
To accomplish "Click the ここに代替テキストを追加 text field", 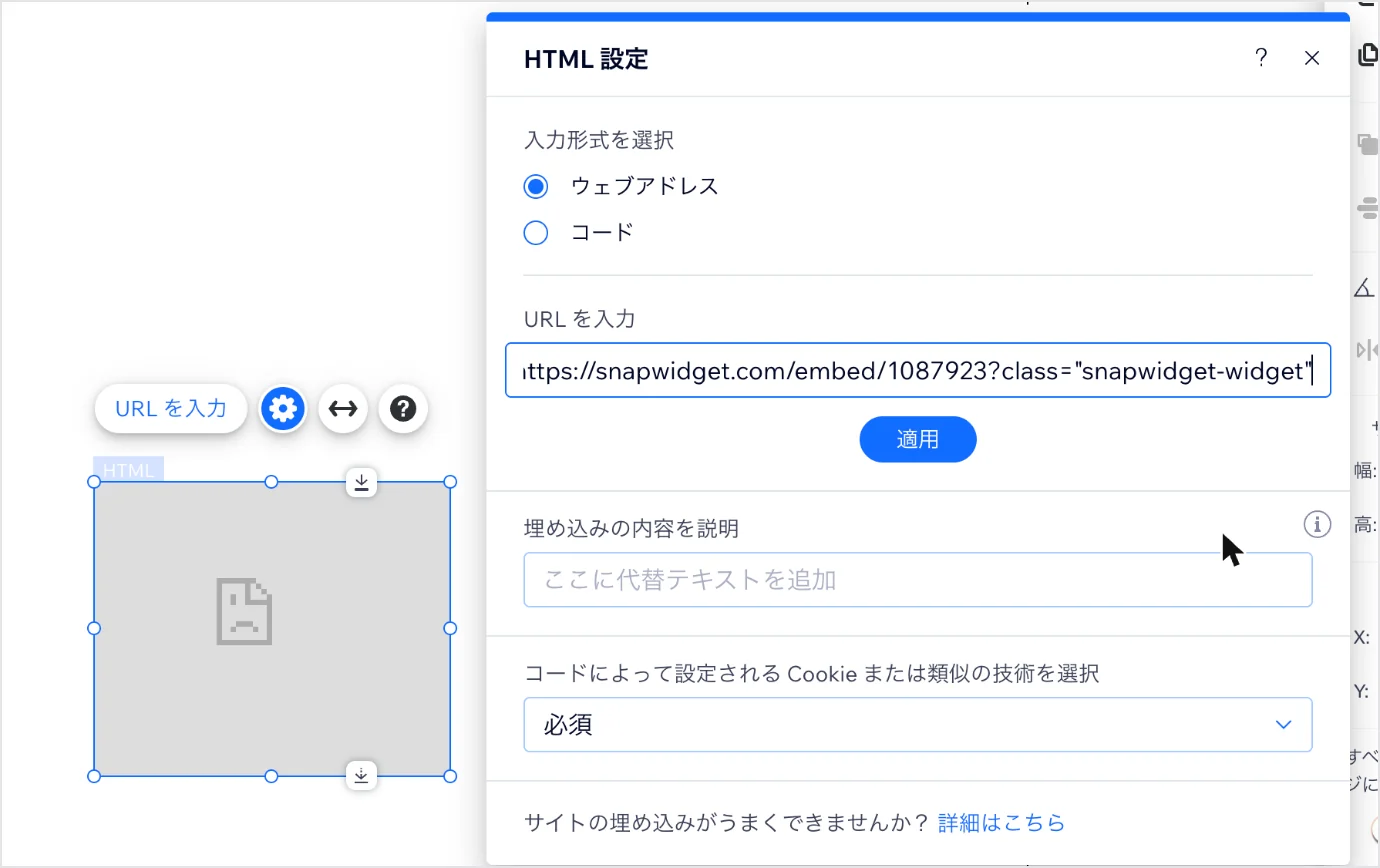I will pos(918,580).
